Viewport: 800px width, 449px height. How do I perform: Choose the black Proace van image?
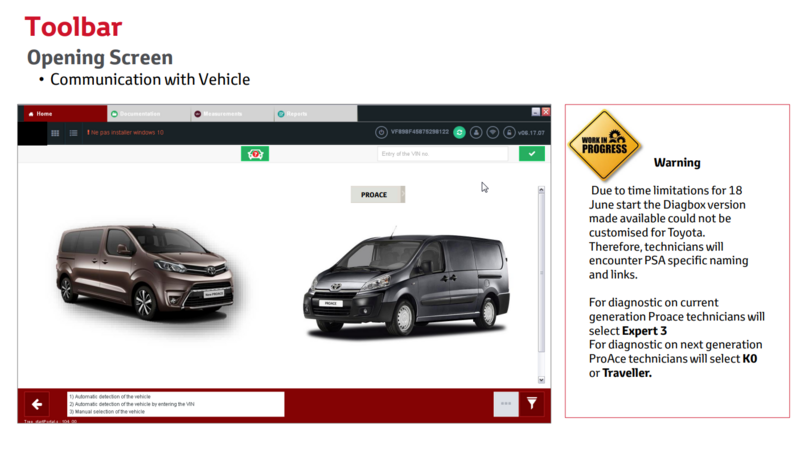(407, 286)
